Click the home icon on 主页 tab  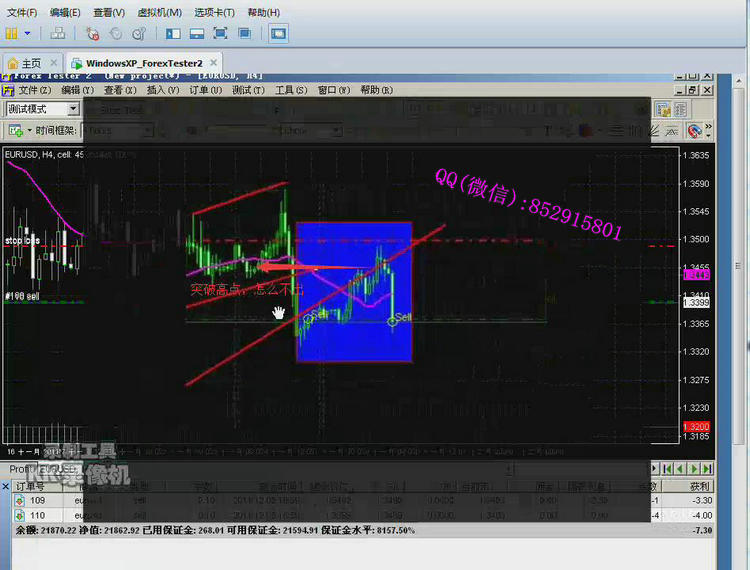click(13, 63)
